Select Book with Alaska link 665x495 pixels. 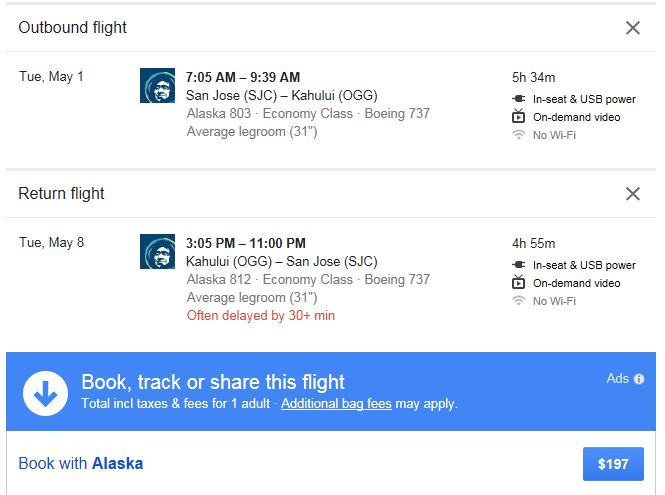[80, 463]
